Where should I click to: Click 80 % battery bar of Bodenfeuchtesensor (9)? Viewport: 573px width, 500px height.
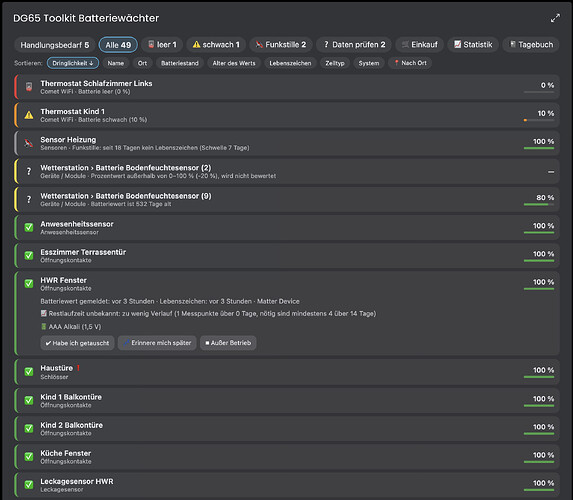pyautogui.click(x=539, y=204)
